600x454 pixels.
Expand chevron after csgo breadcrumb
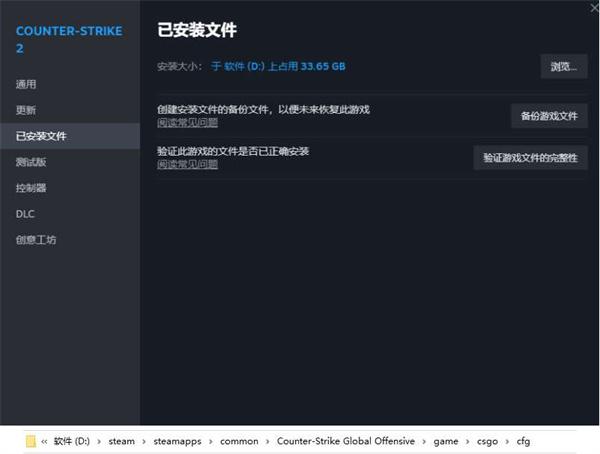(x=507, y=442)
